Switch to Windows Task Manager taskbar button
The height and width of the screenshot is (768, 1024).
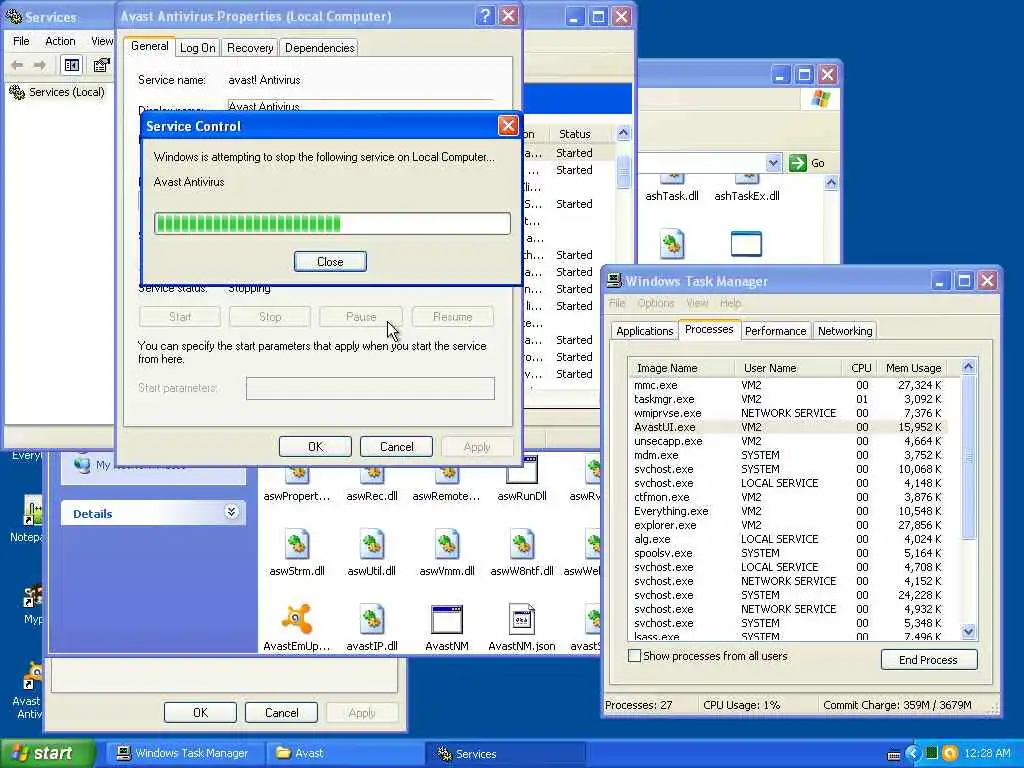coord(184,753)
